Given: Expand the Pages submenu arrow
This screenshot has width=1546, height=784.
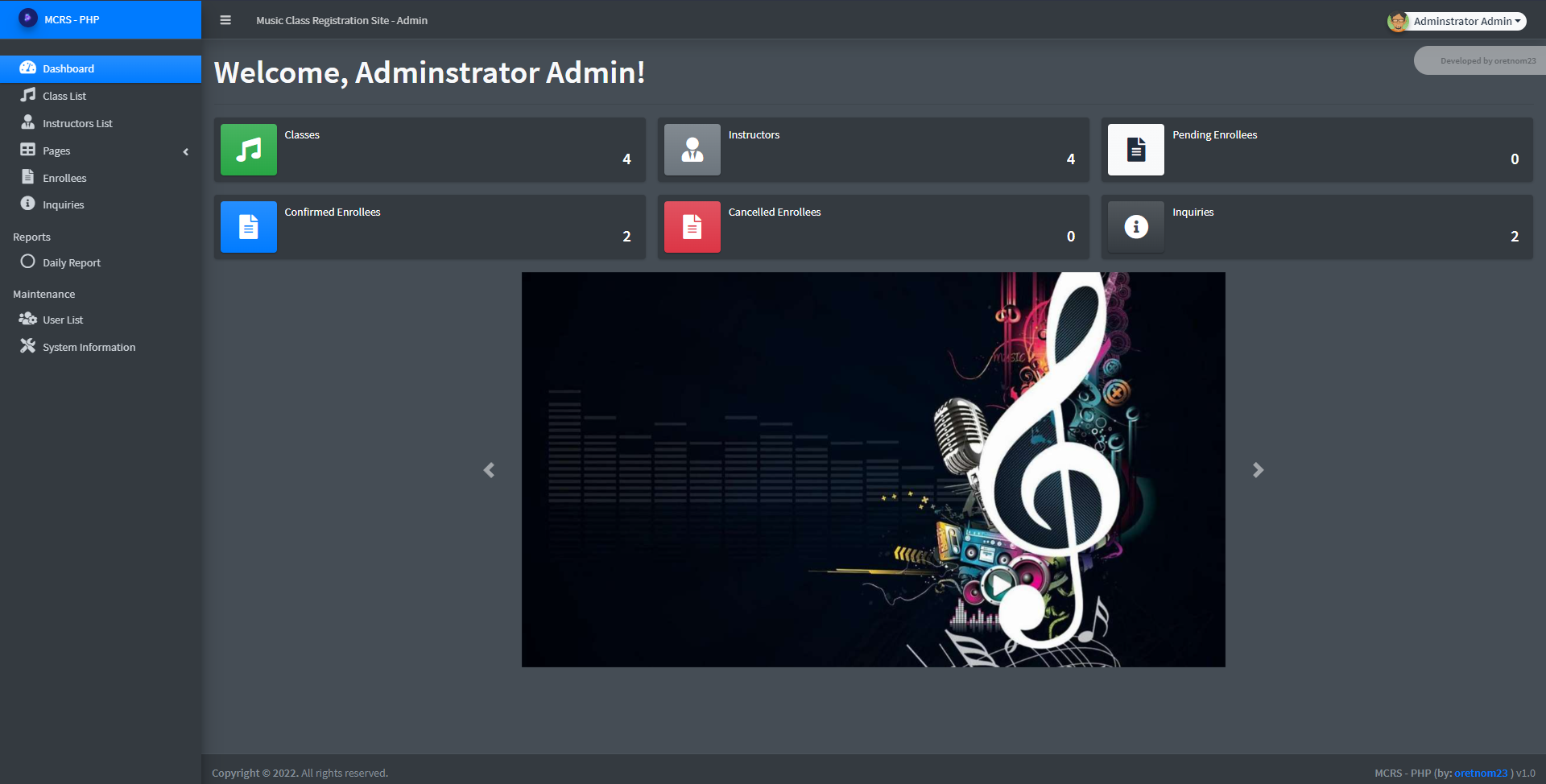Looking at the screenshot, I should click(186, 151).
